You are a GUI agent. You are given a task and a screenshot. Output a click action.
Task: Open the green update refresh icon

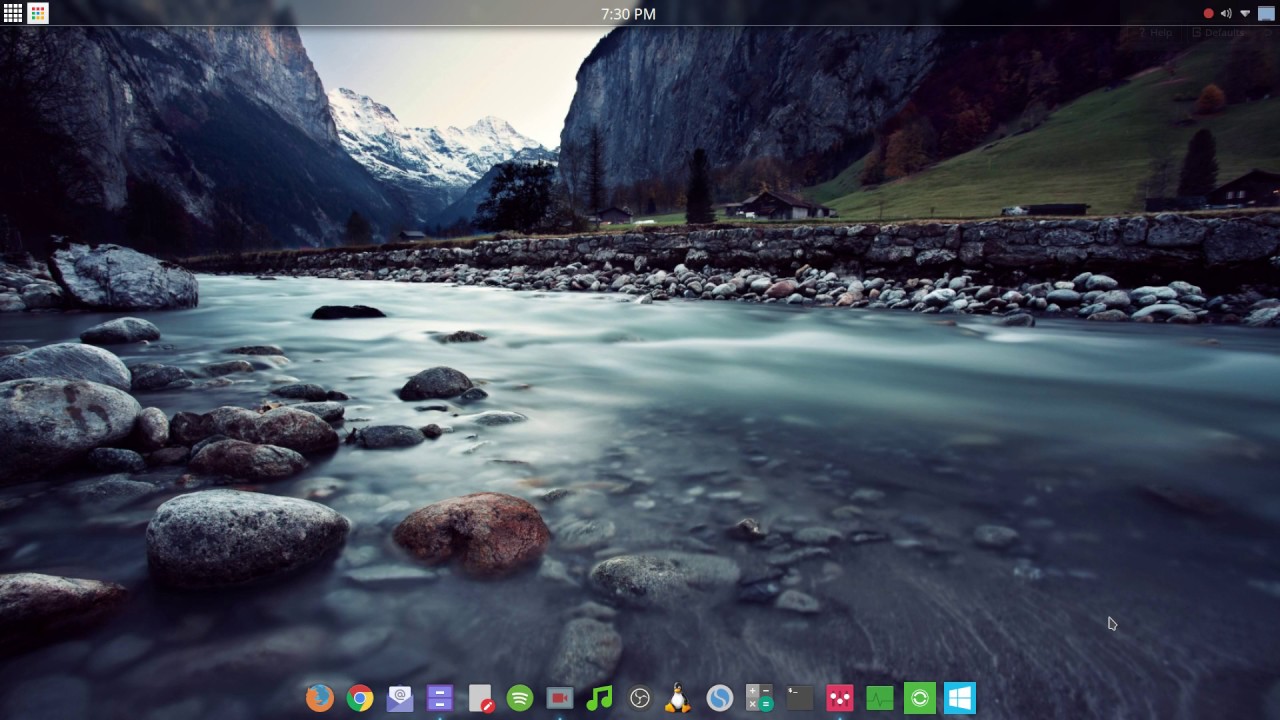click(x=920, y=698)
